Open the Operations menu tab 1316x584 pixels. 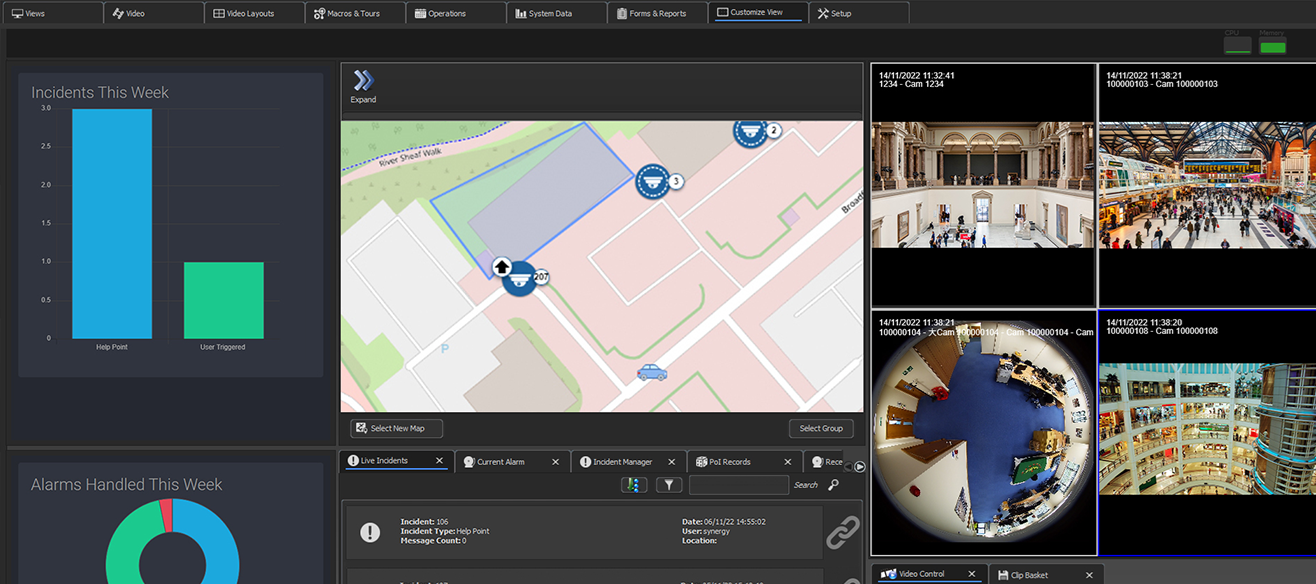tap(456, 13)
